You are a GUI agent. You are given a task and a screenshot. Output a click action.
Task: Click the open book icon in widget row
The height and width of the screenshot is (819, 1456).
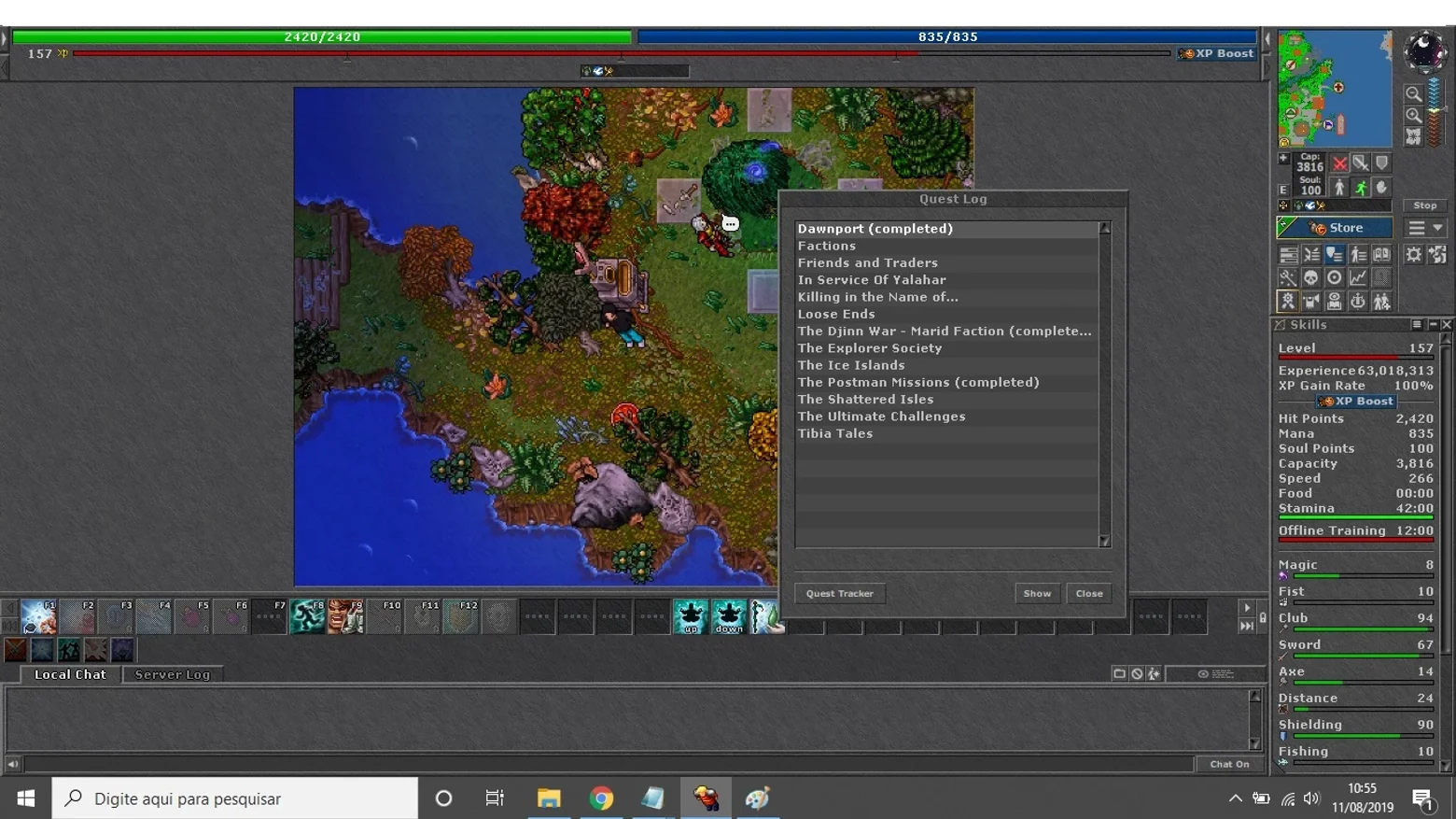pos(1381,254)
